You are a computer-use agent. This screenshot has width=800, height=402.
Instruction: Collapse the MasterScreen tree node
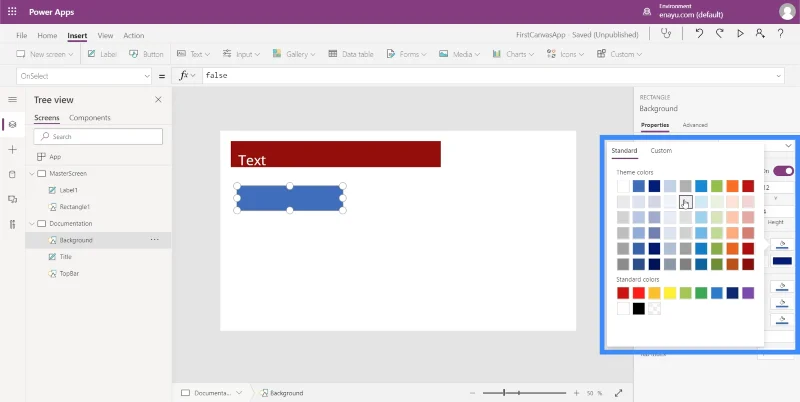32,173
